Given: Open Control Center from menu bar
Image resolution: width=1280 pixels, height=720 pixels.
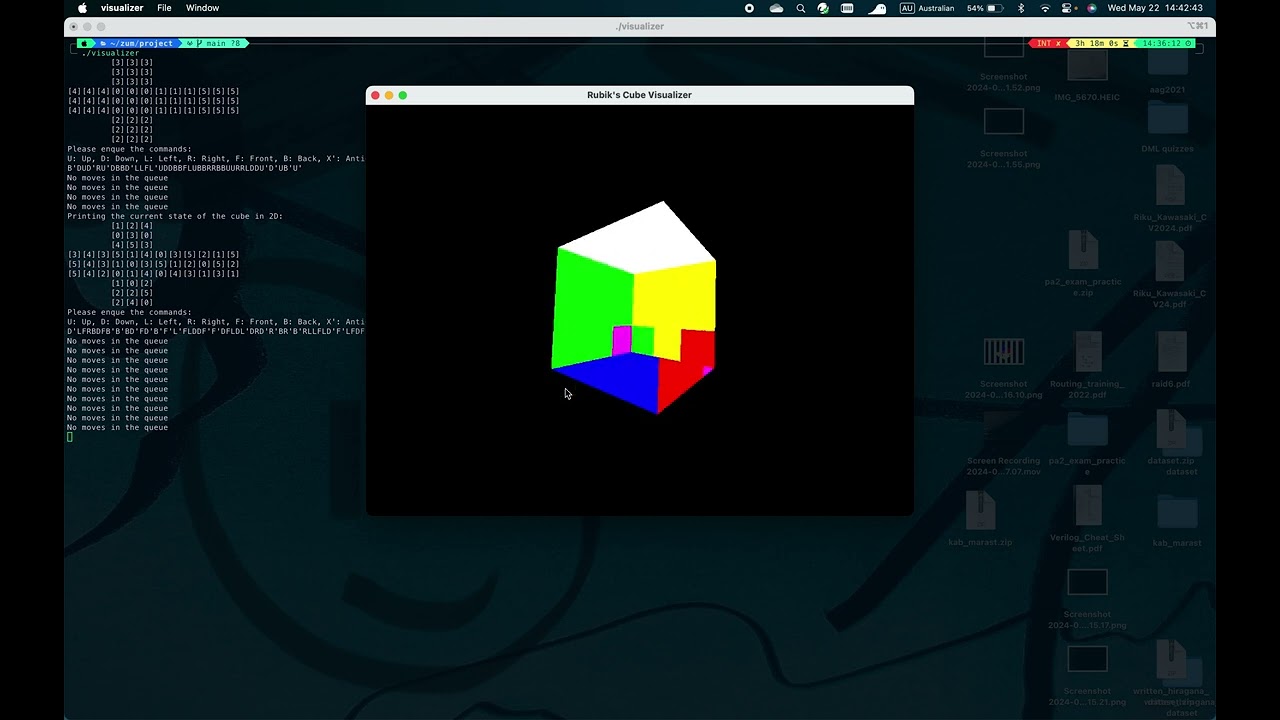Looking at the screenshot, I should pos(1068,8).
